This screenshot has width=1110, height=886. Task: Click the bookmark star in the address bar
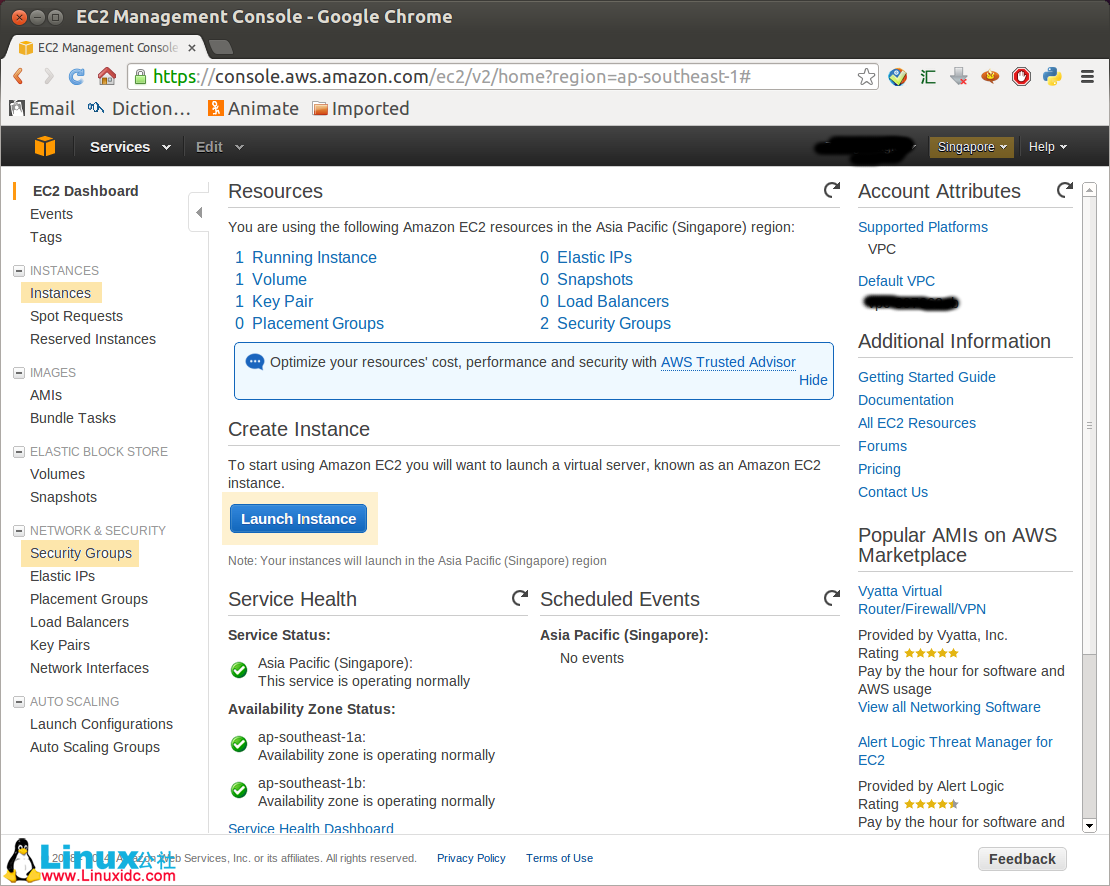click(866, 76)
